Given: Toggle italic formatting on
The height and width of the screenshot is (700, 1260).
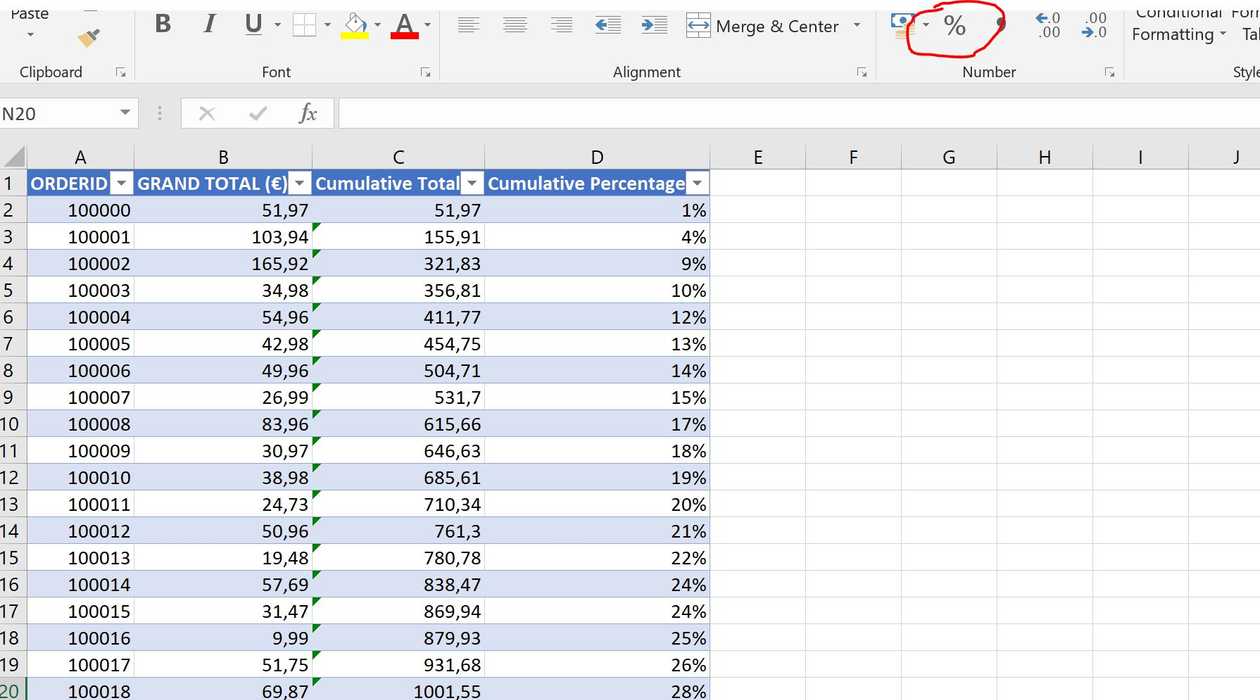Looking at the screenshot, I should (x=207, y=25).
